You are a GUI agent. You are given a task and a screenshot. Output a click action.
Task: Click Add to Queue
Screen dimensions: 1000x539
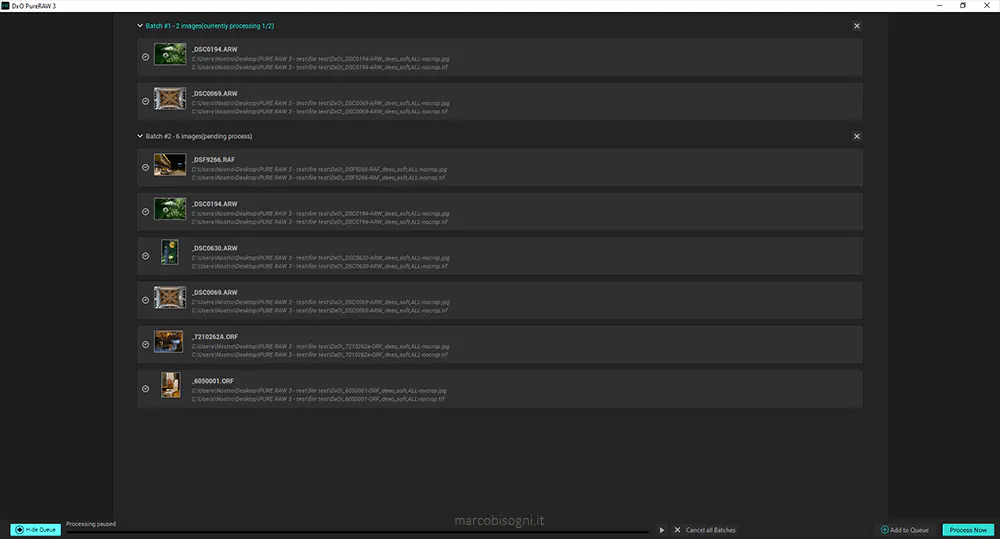pyautogui.click(x=904, y=530)
